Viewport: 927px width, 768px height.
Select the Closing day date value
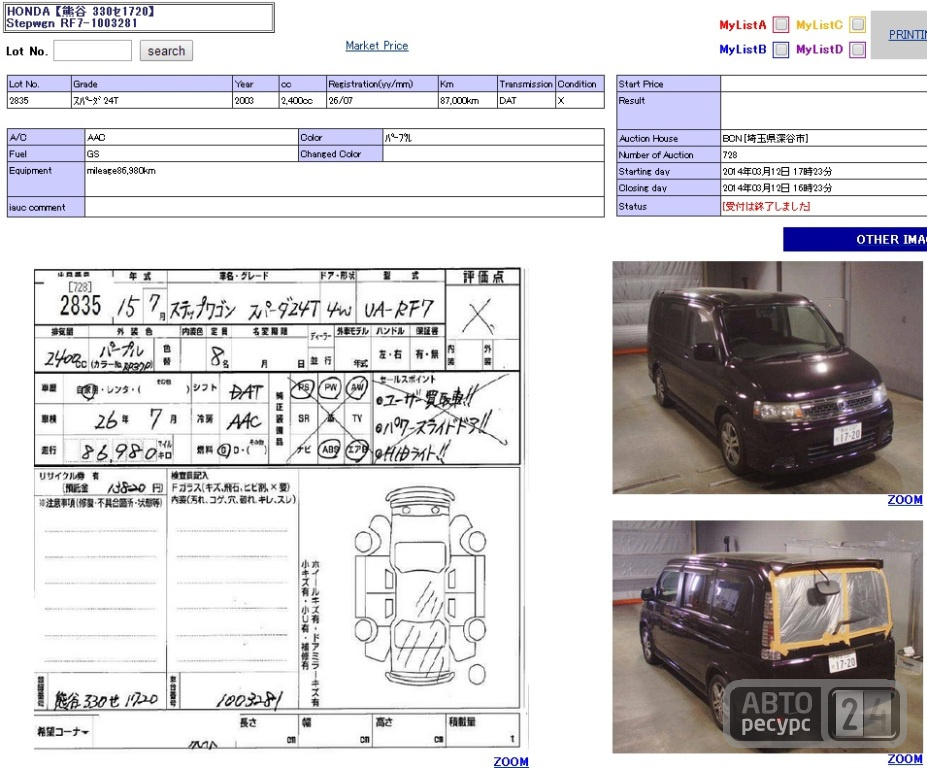pyautogui.click(x=777, y=188)
